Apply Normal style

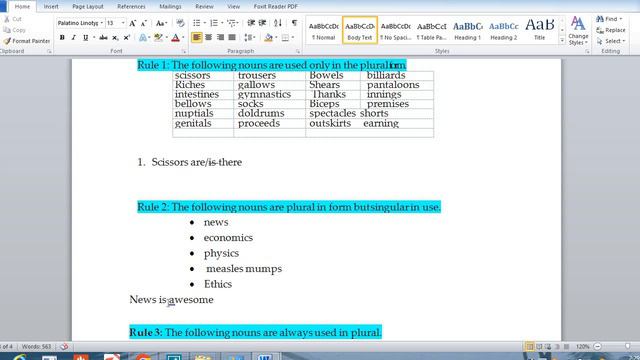[324, 30]
